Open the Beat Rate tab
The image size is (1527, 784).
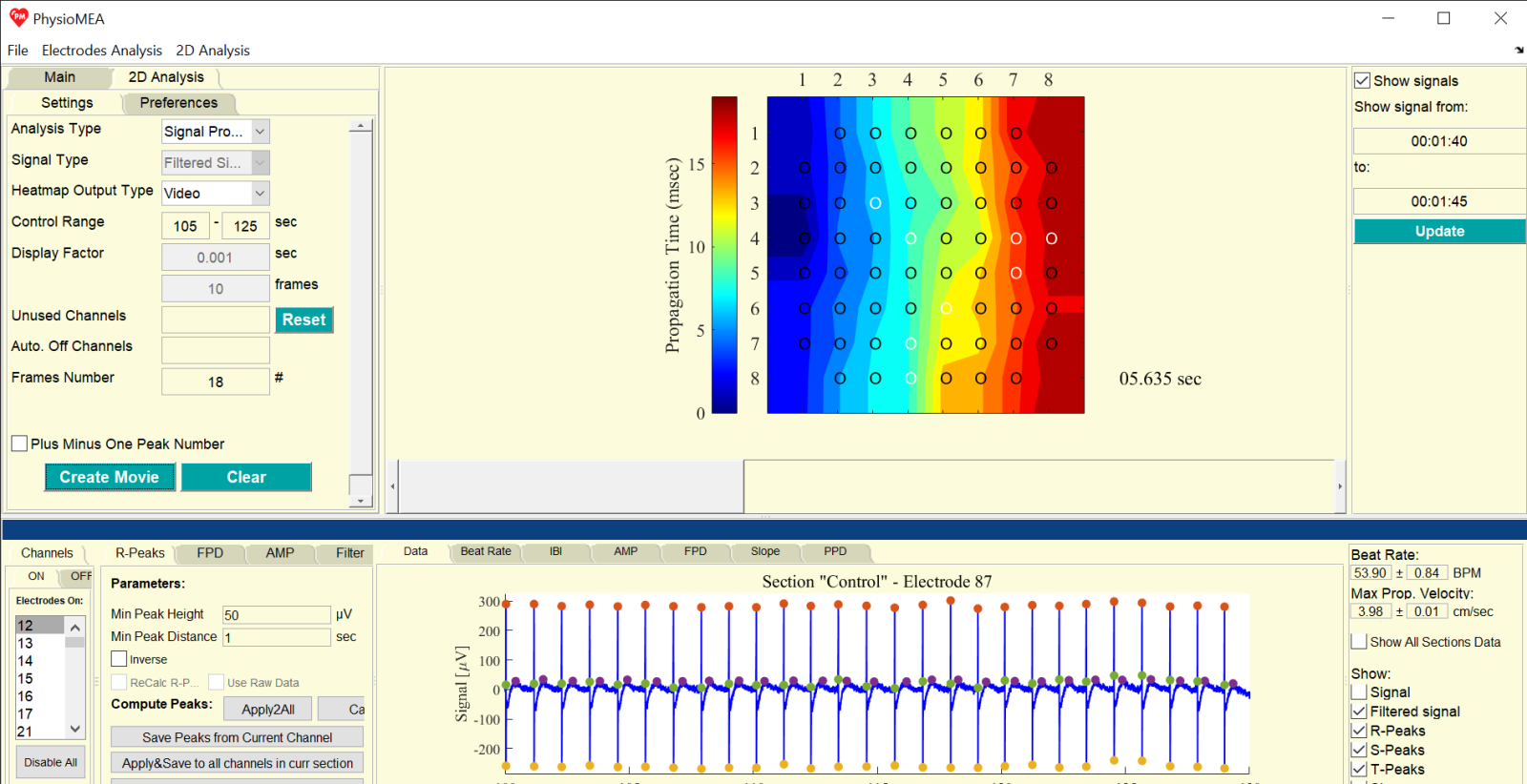coord(485,551)
